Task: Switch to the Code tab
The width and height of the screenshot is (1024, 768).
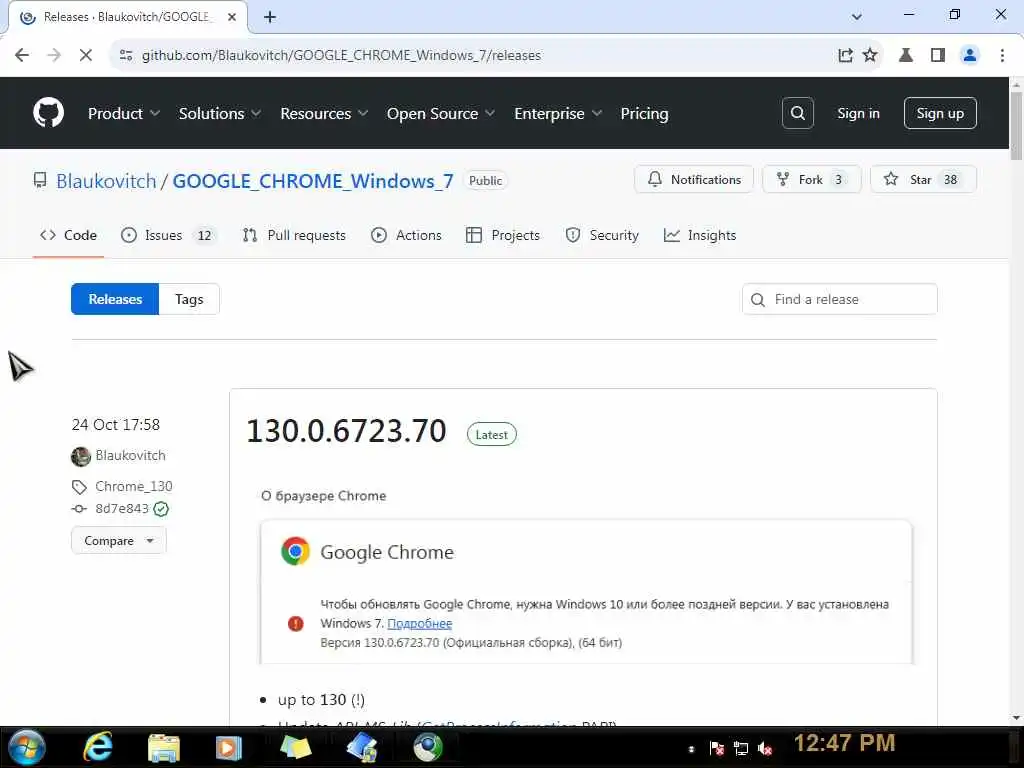Action: (x=69, y=235)
